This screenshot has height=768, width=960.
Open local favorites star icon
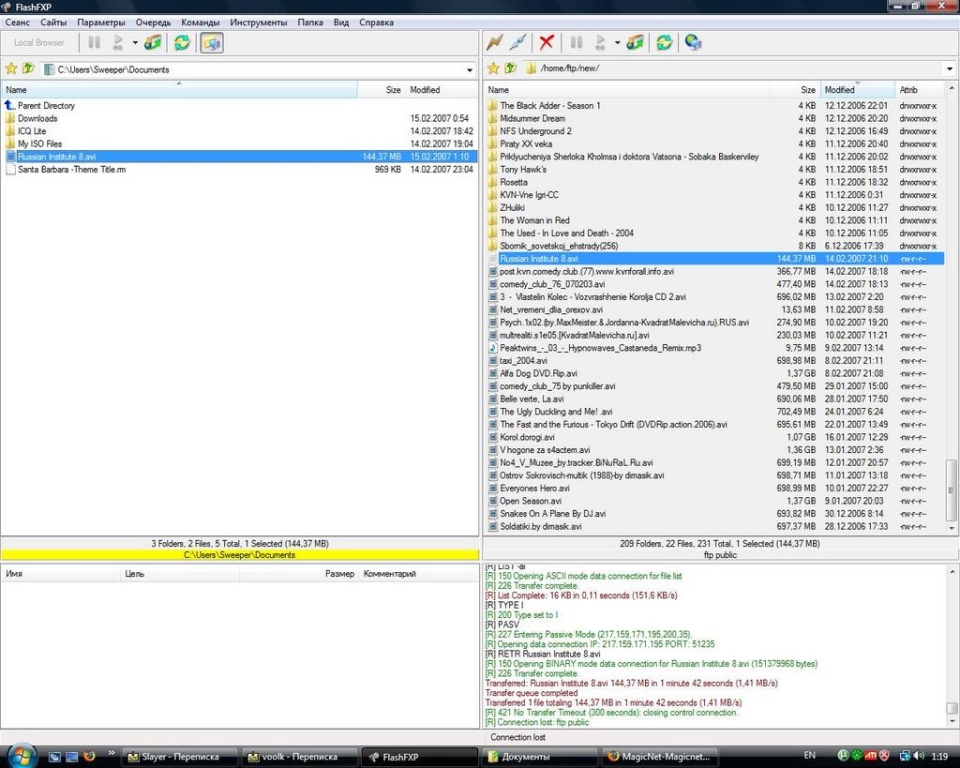point(10,69)
